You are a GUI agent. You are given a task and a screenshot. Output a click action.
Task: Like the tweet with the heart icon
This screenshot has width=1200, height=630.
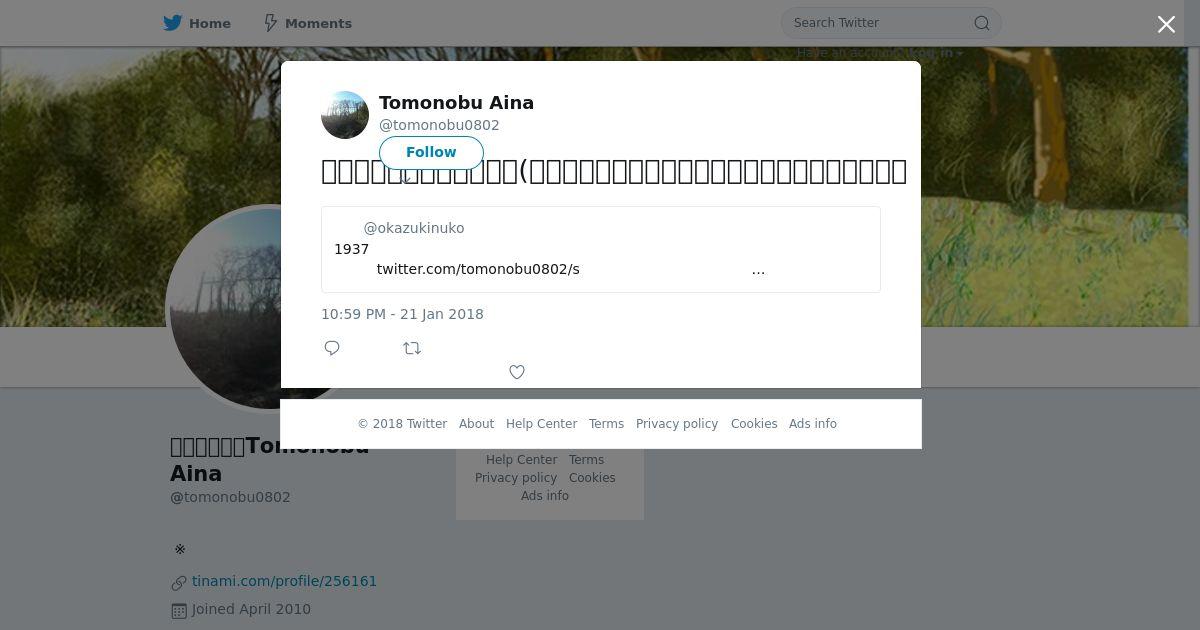pyautogui.click(x=517, y=372)
